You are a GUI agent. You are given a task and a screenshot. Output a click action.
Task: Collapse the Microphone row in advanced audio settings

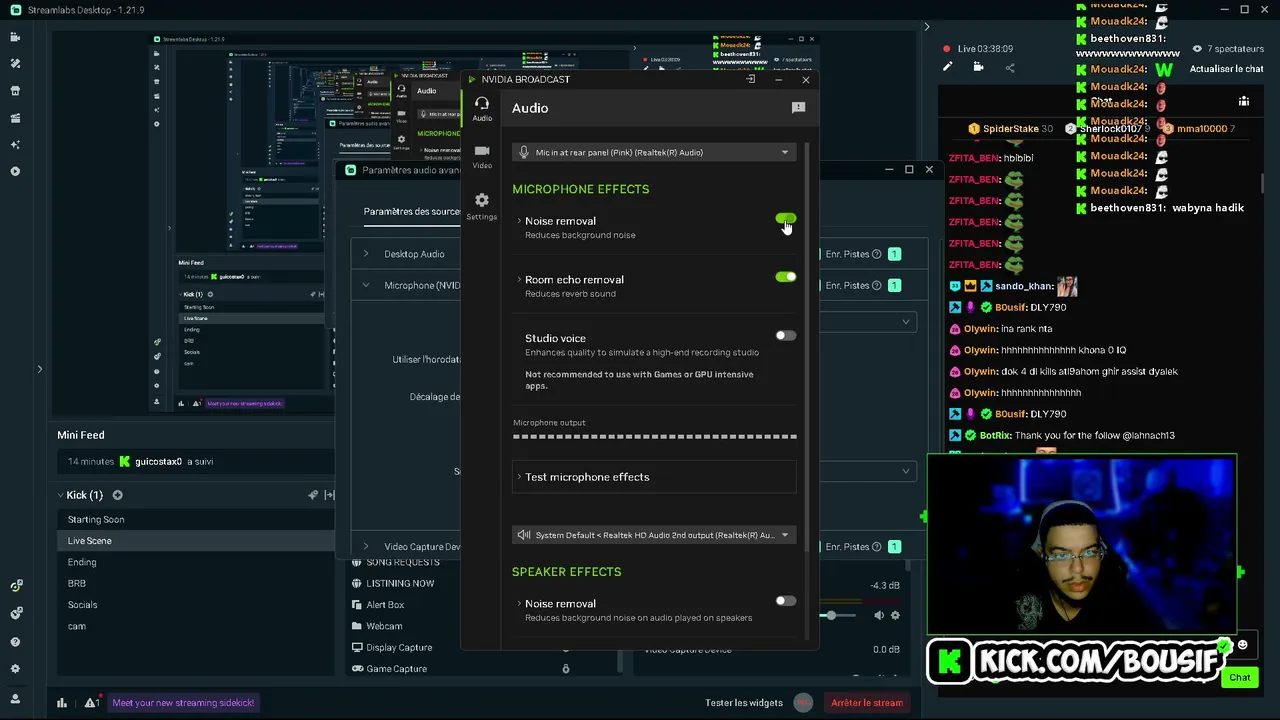coord(366,285)
